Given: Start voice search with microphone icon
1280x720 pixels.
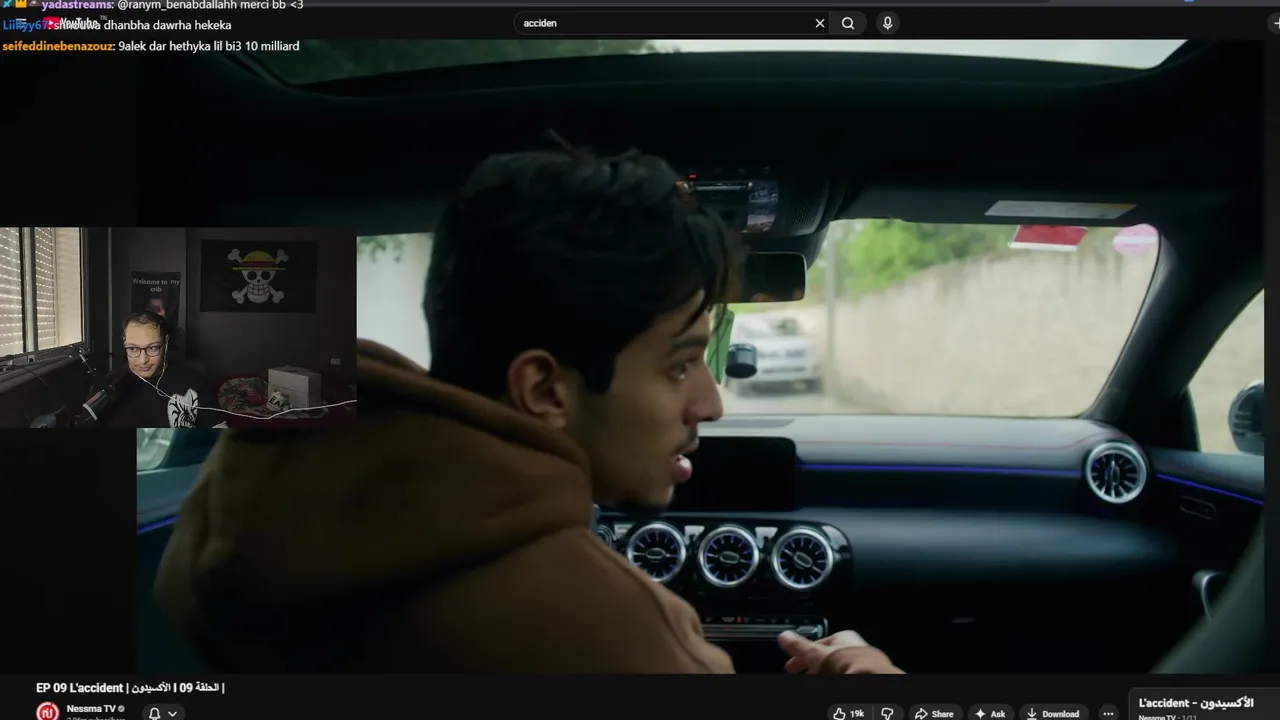Looking at the screenshot, I should [x=887, y=23].
